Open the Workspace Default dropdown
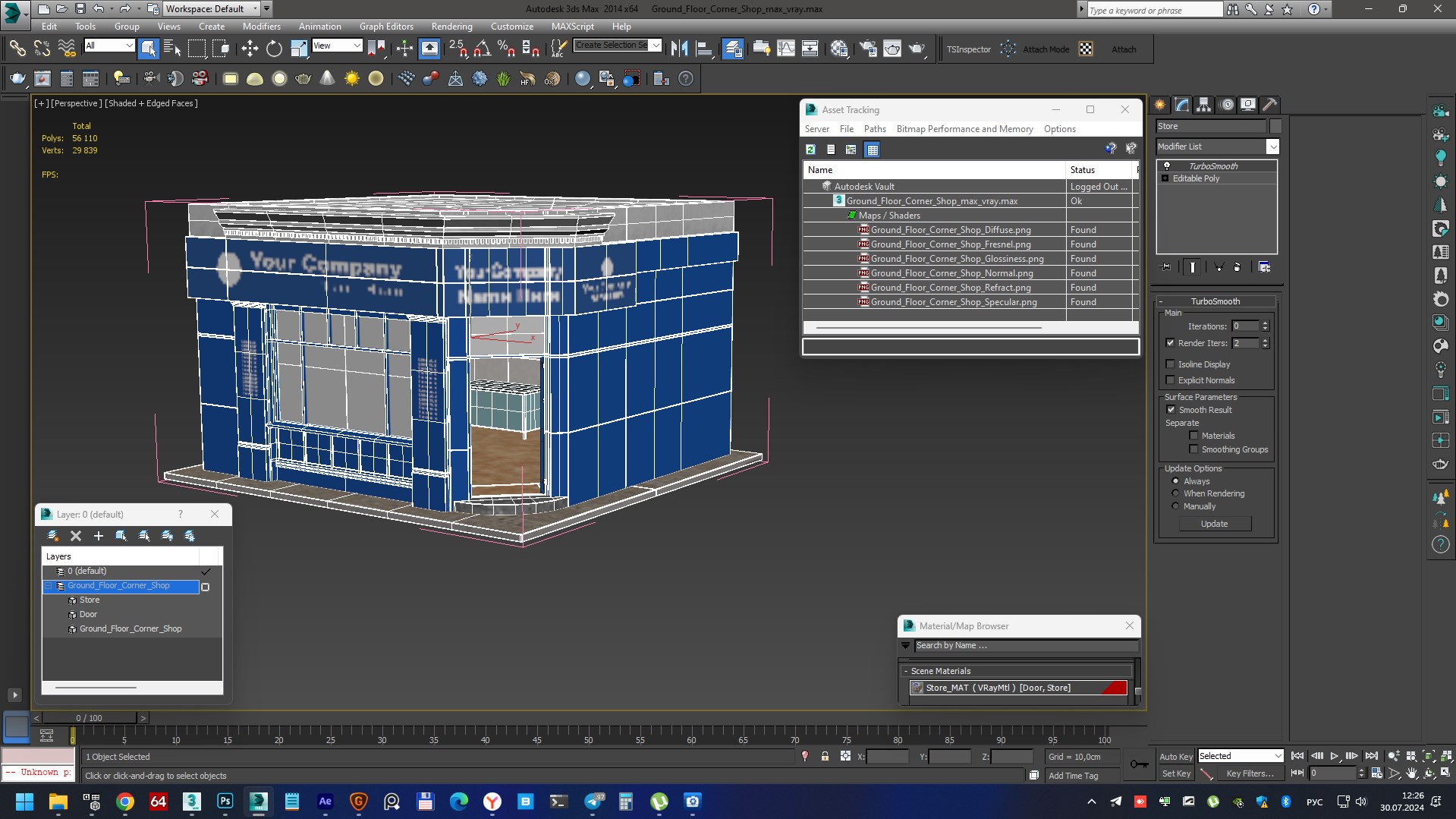 212,9
